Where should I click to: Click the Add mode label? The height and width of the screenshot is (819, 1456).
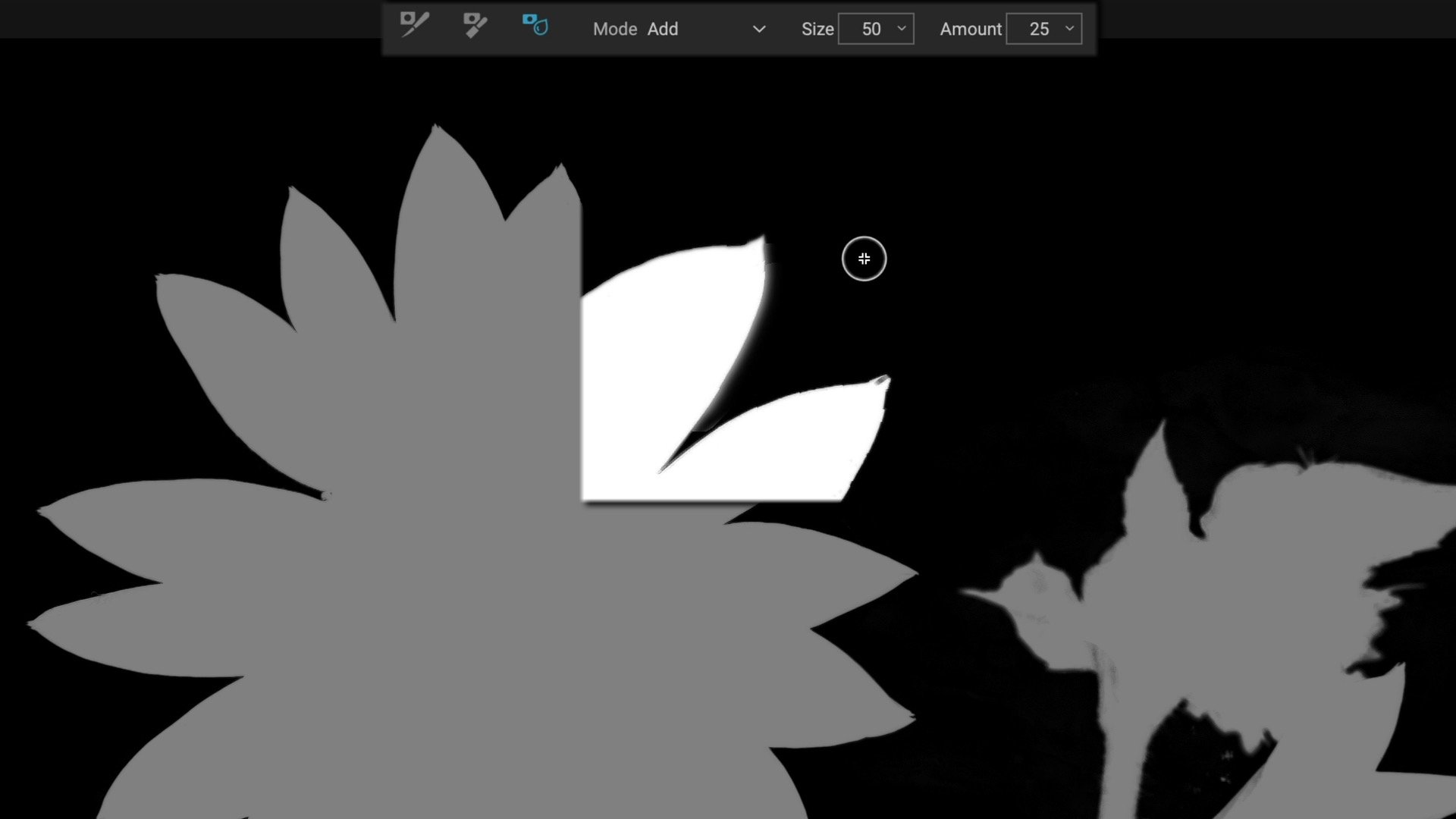click(663, 29)
